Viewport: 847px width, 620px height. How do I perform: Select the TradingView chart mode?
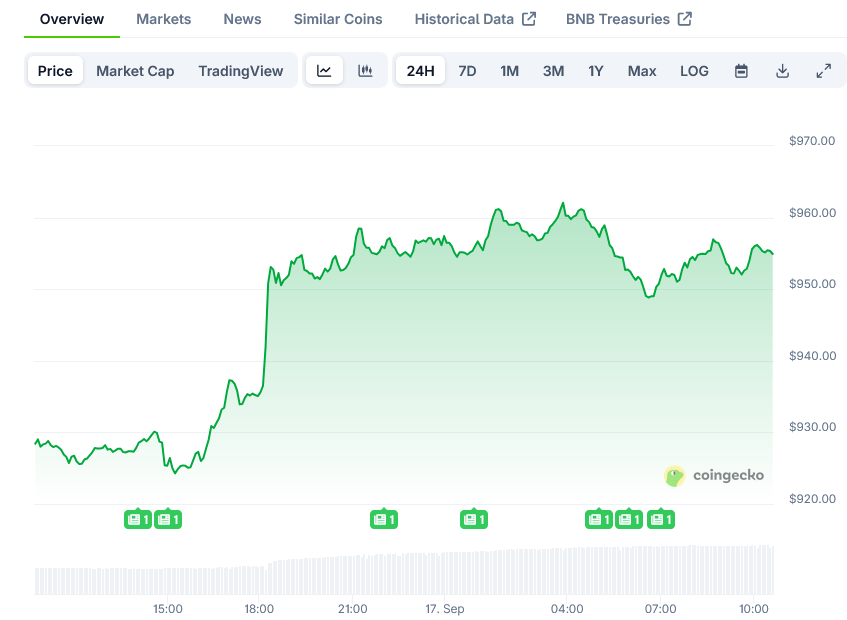click(241, 71)
